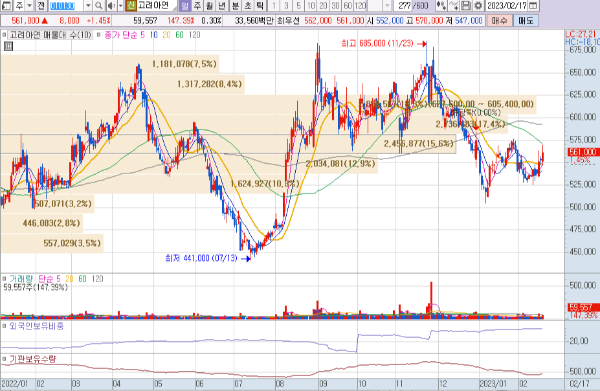Viewport: 600px width, 391px height.
Task: Click the green 신 badge icon
Action: [x=131, y=5]
